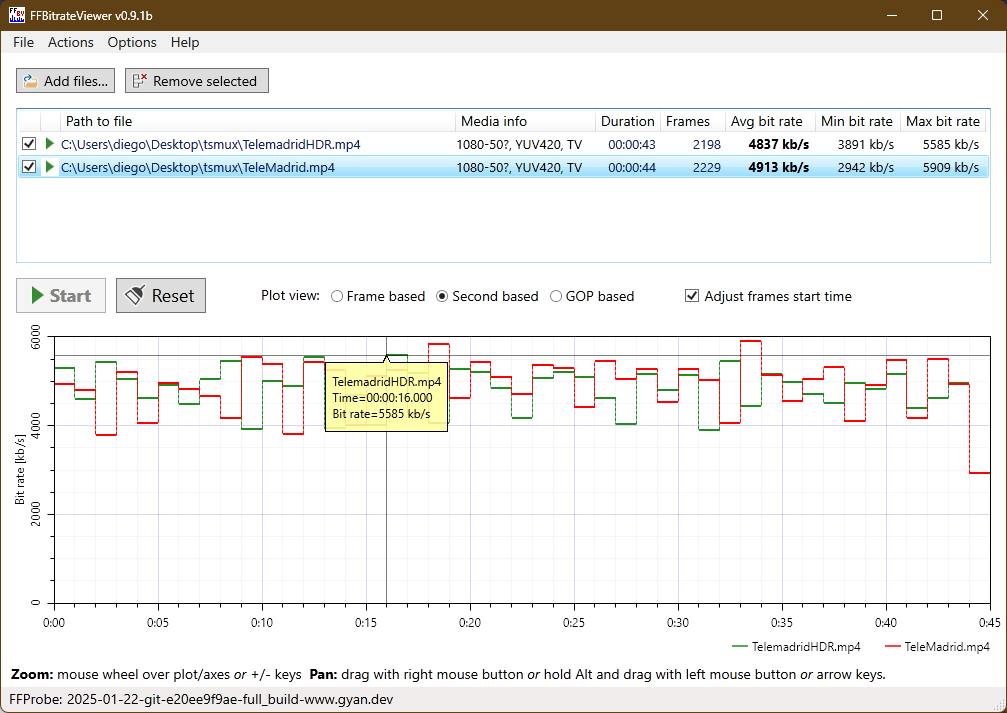The image size is (1007, 713).
Task: Click the Duration column header
Action: point(627,121)
